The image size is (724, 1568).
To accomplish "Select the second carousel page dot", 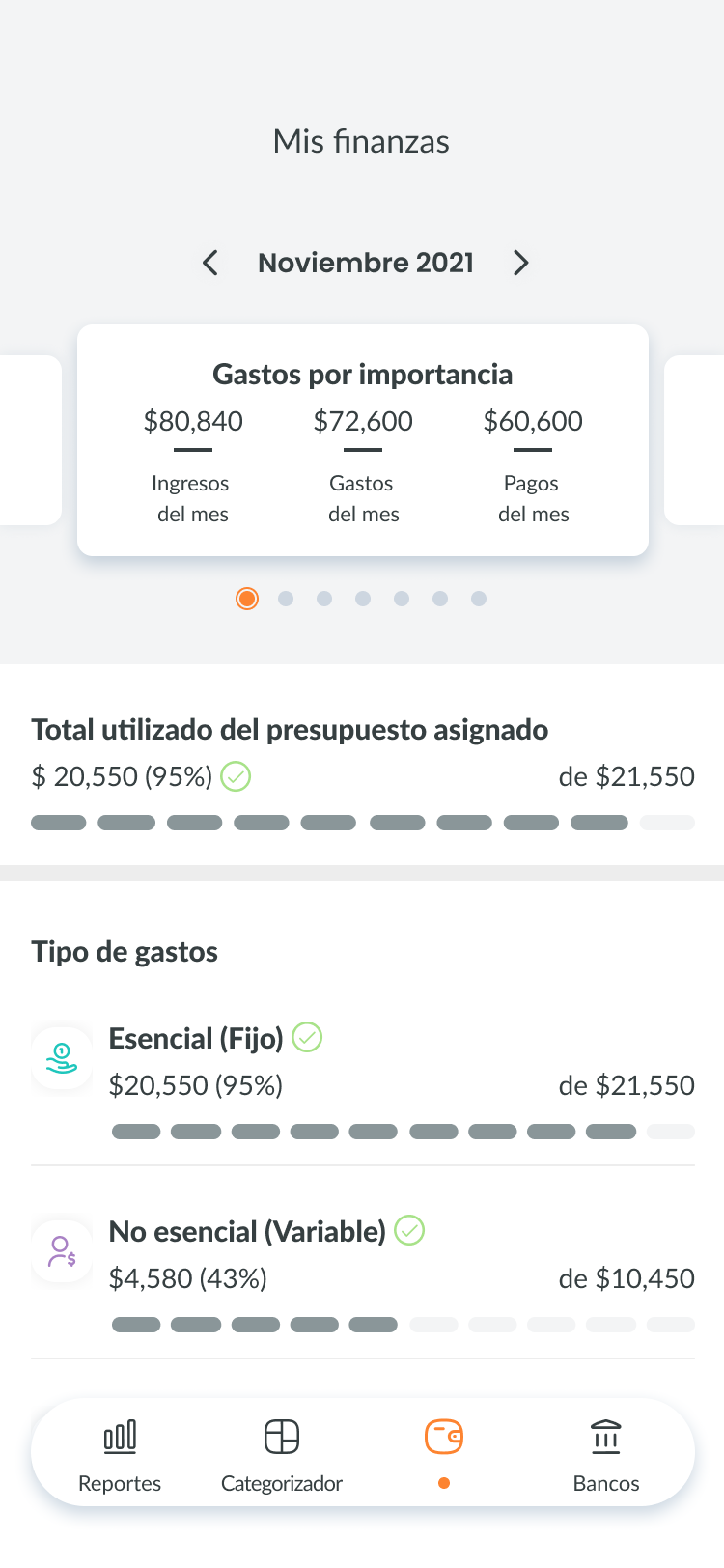I will point(286,599).
